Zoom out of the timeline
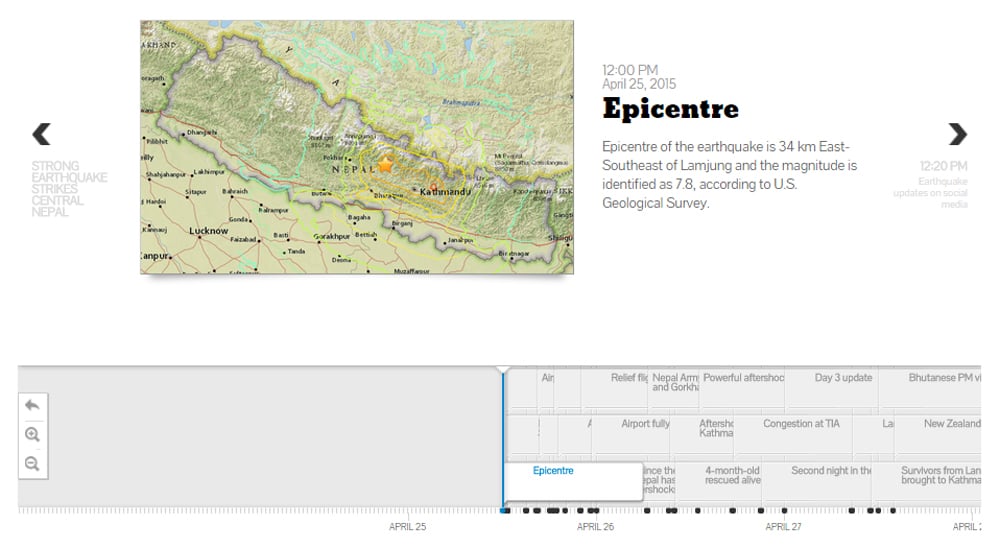The image size is (1000, 548). [33, 464]
